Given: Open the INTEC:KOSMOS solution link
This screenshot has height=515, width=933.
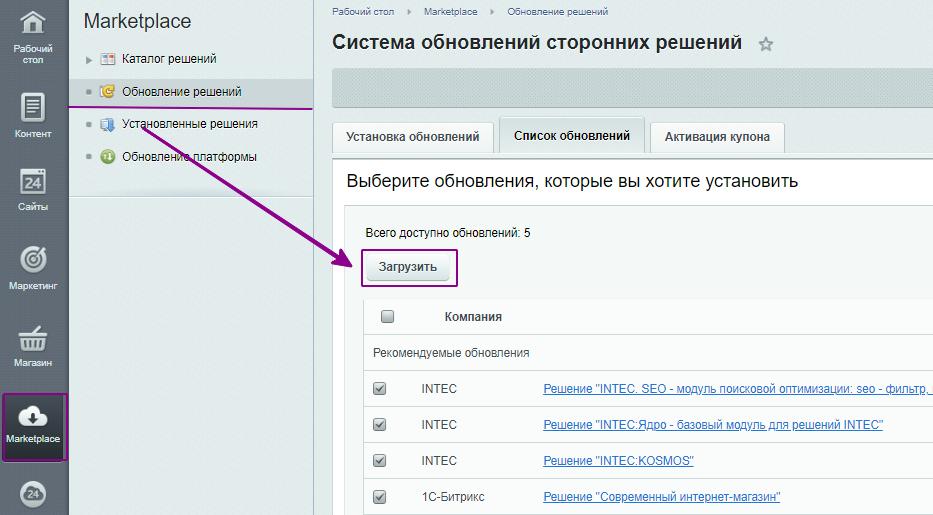Looking at the screenshot, I should [617, 461].
